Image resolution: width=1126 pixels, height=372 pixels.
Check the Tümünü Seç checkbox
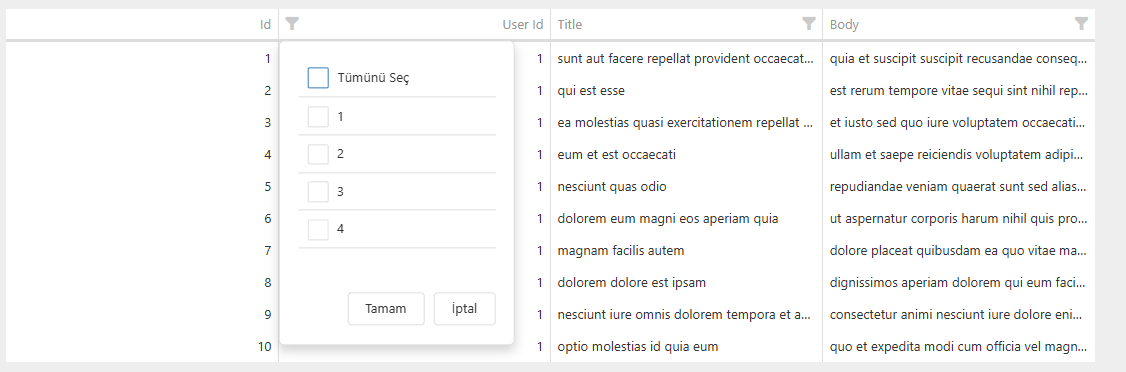coord(318,78)
